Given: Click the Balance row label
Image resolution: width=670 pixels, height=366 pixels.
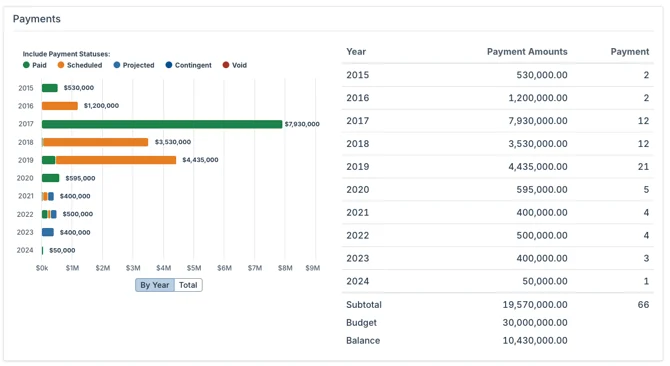Looking at the screenshot, I should coord(363,341).
